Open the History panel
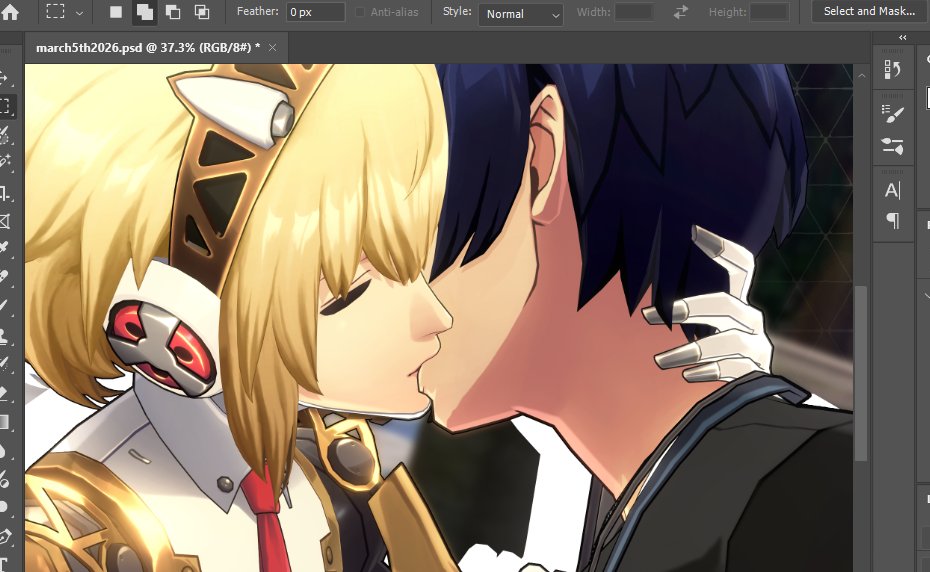Image resolution: width=930 pixels, height=572 pixels. click(x=893, y=69)
